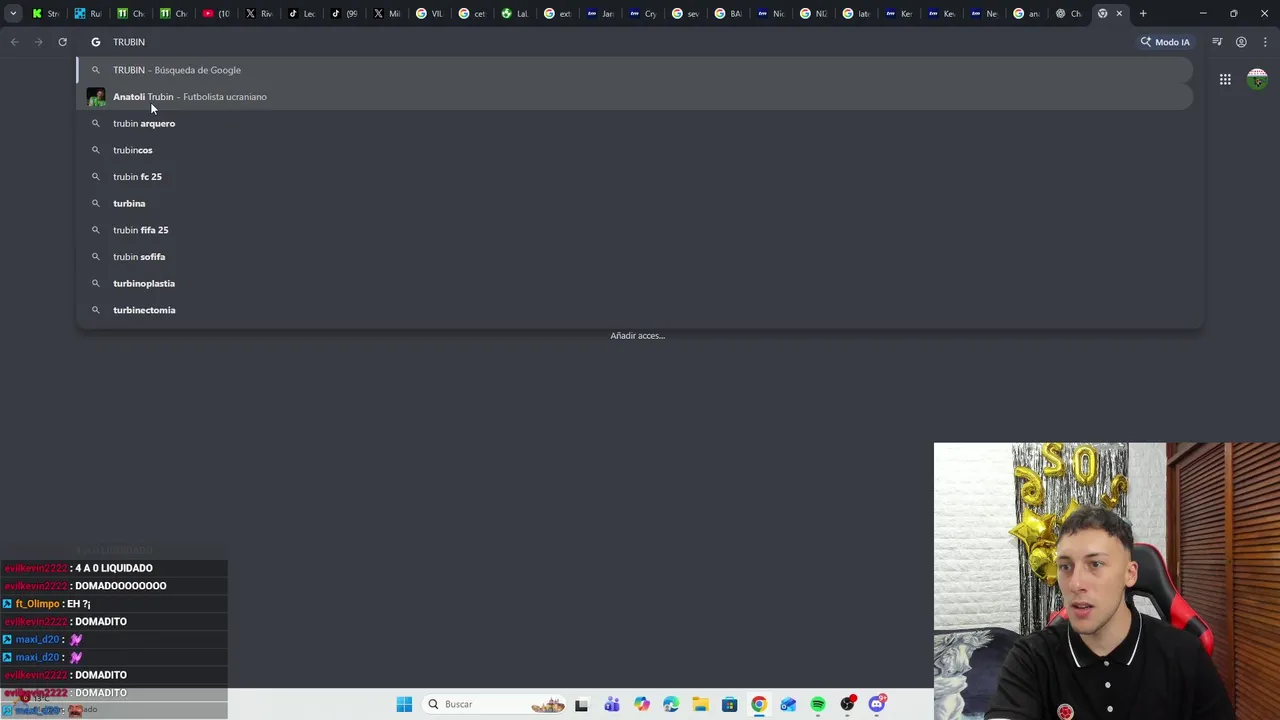1280x720 pixels.
Task: Open the media controls icon in toolbar
Action: pyautogui.click(x=1217, y=42)
